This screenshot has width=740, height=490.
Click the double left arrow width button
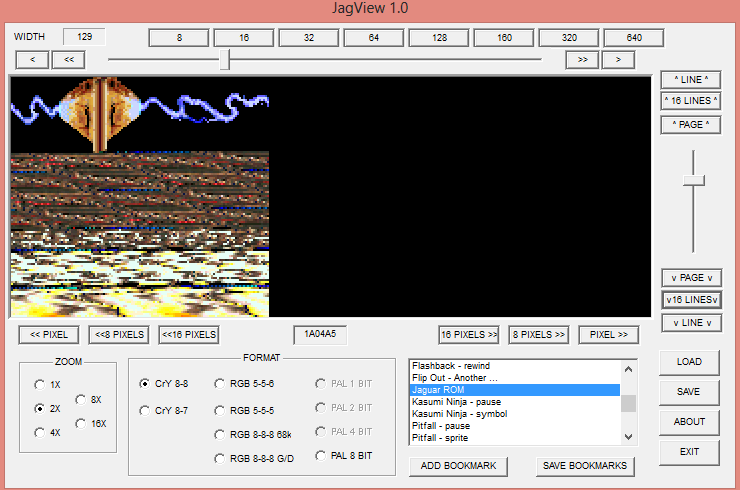click(69, 60)
